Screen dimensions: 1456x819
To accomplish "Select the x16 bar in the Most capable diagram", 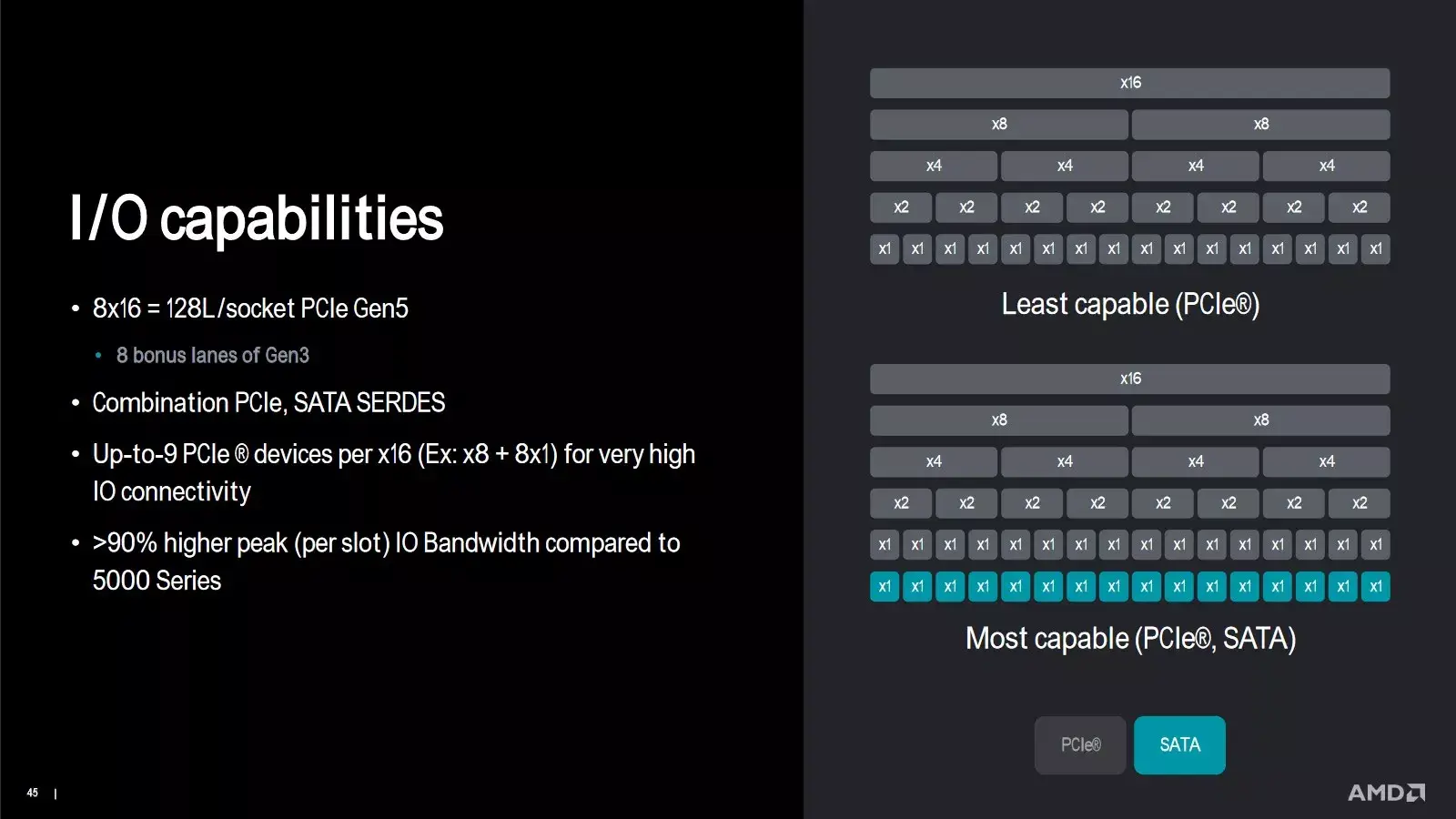I will coord(1129,379).
